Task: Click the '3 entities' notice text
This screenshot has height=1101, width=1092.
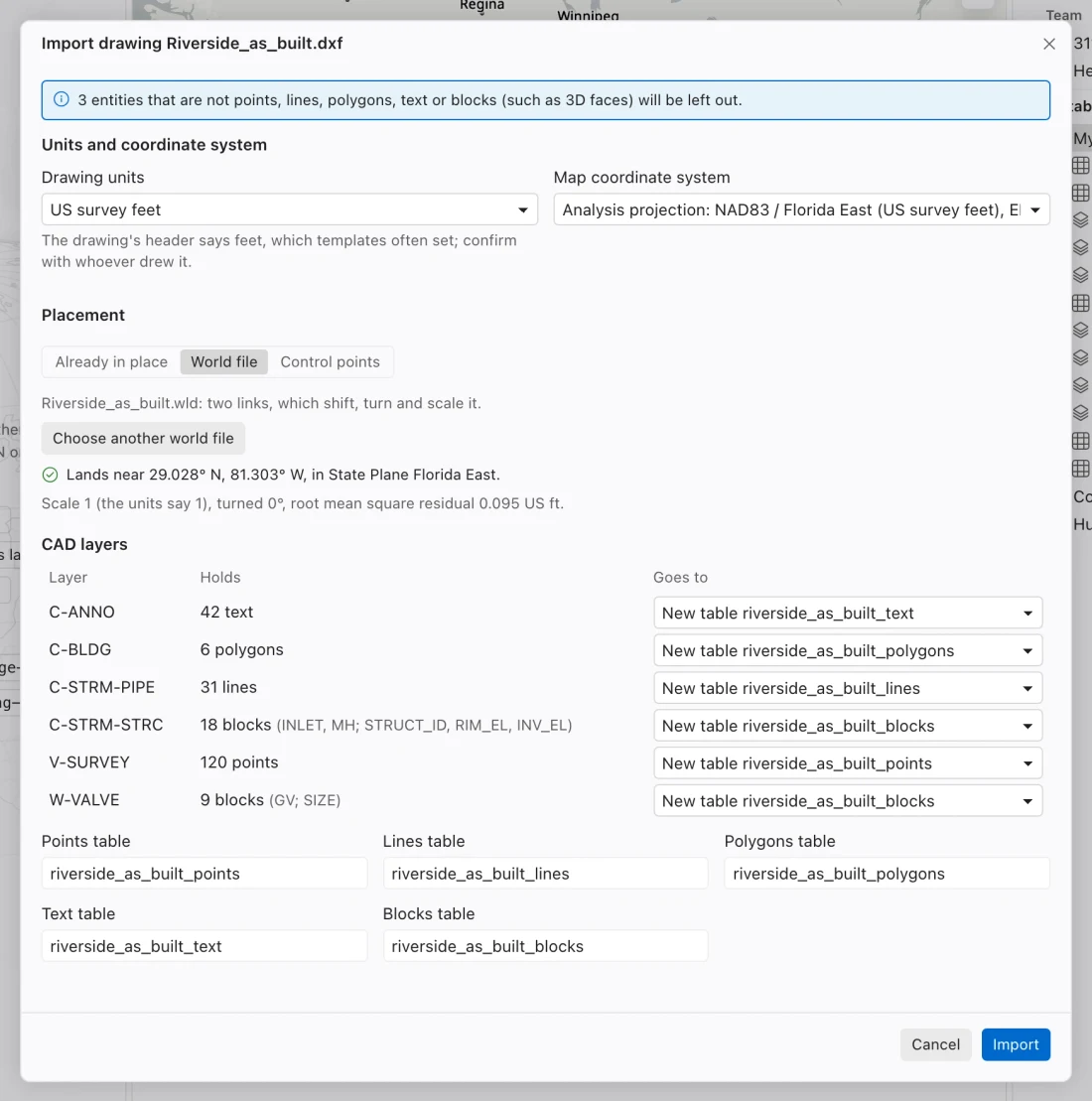Action: (x=410, y=99)
